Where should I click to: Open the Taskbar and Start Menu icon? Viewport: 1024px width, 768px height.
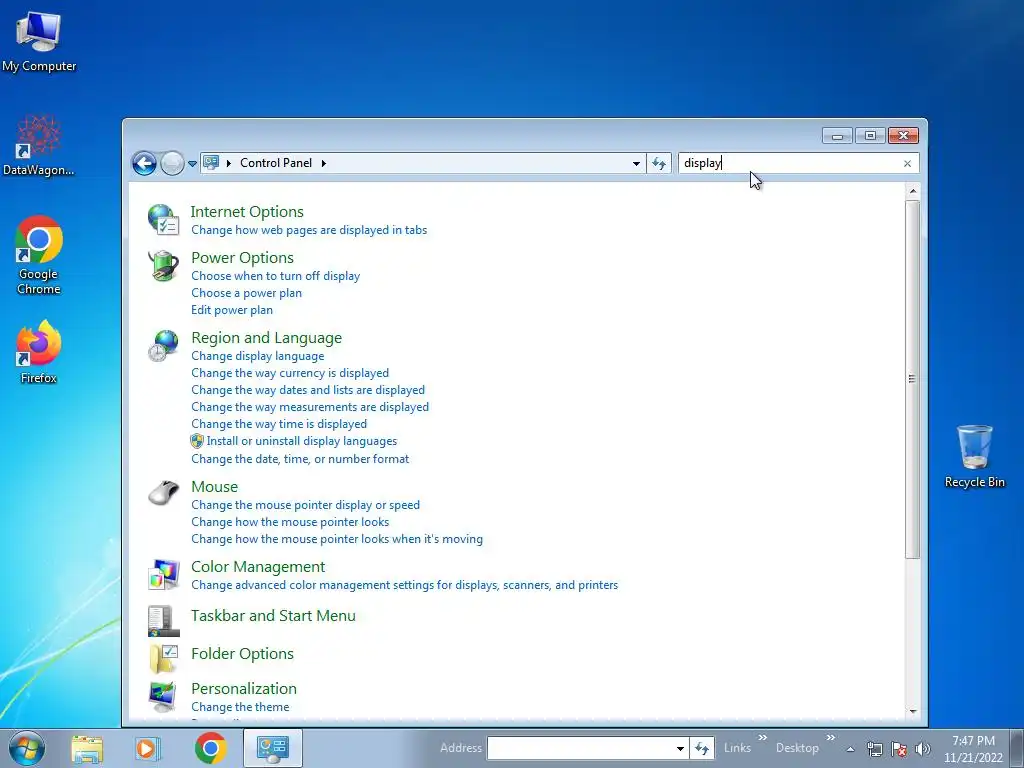pyautogui.click(x=163, y=621)
